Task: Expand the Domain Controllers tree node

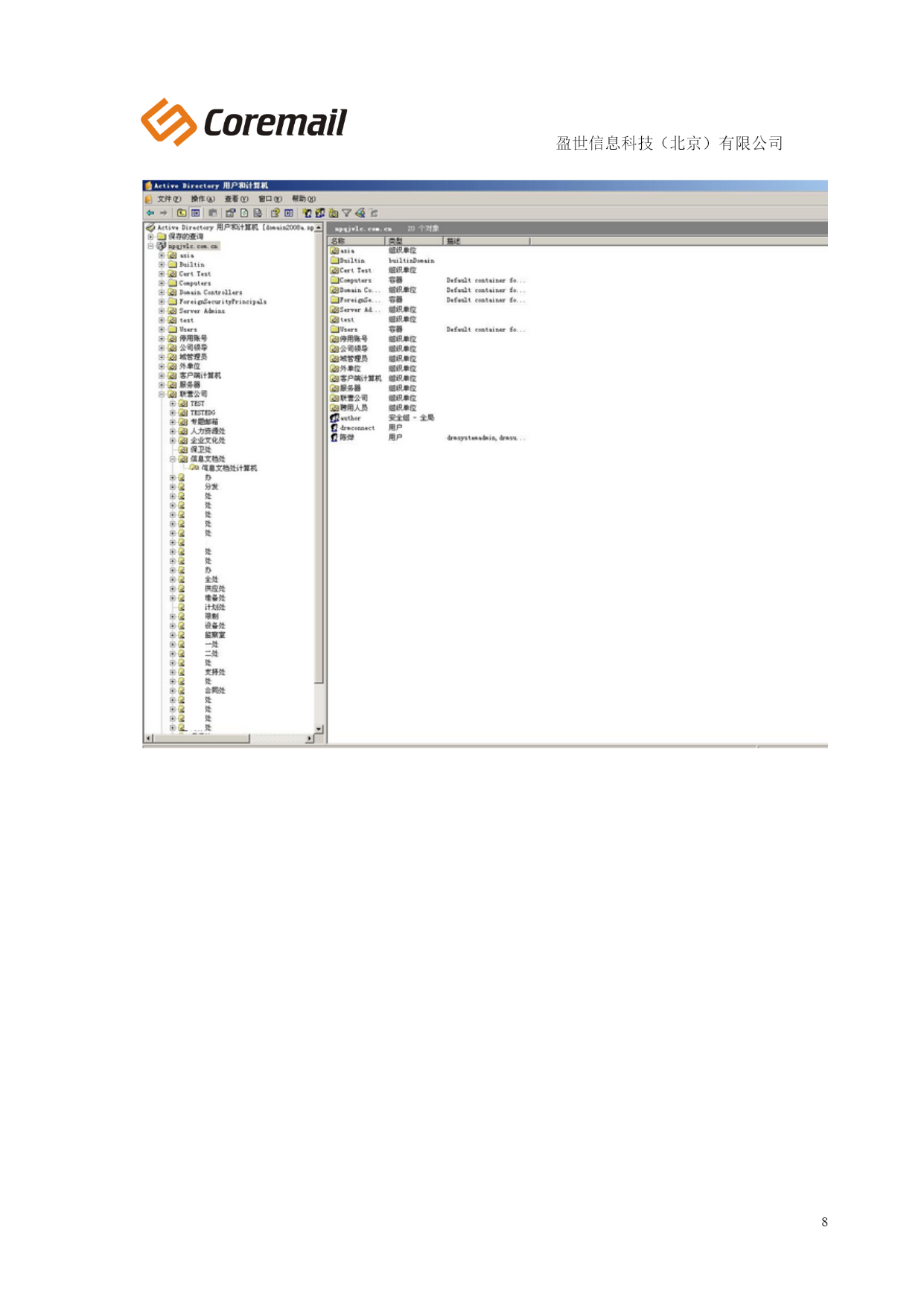Action: point(162,292)
